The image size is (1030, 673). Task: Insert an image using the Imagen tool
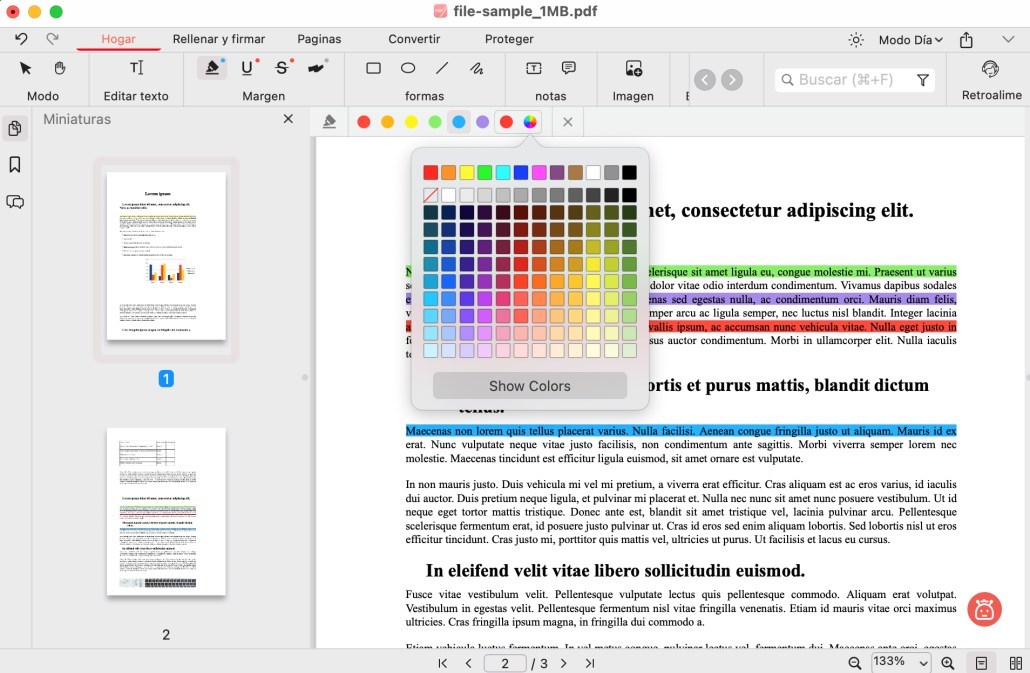coord(633,68)
